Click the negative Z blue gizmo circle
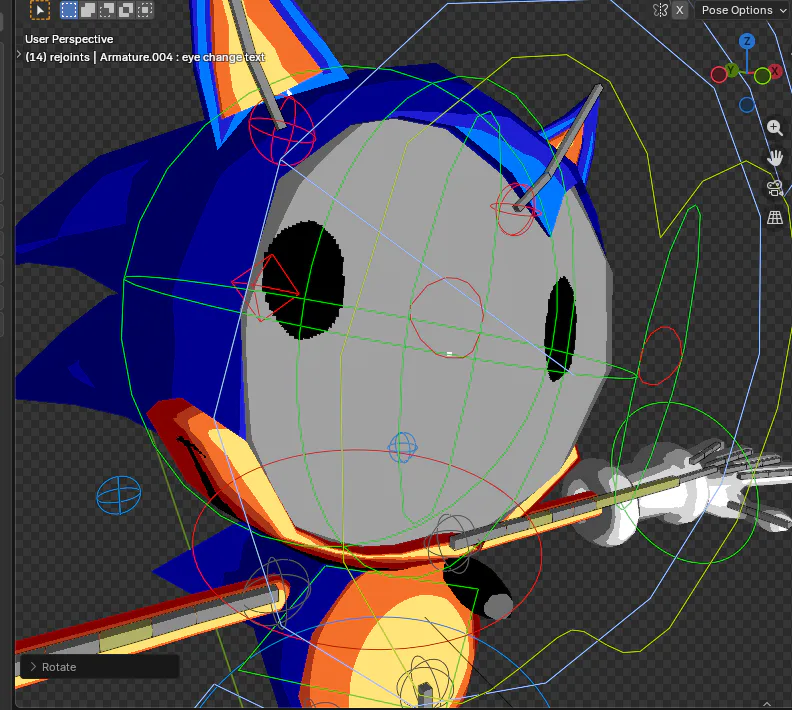Screen dimensions: 792x710 click(747, 105)
